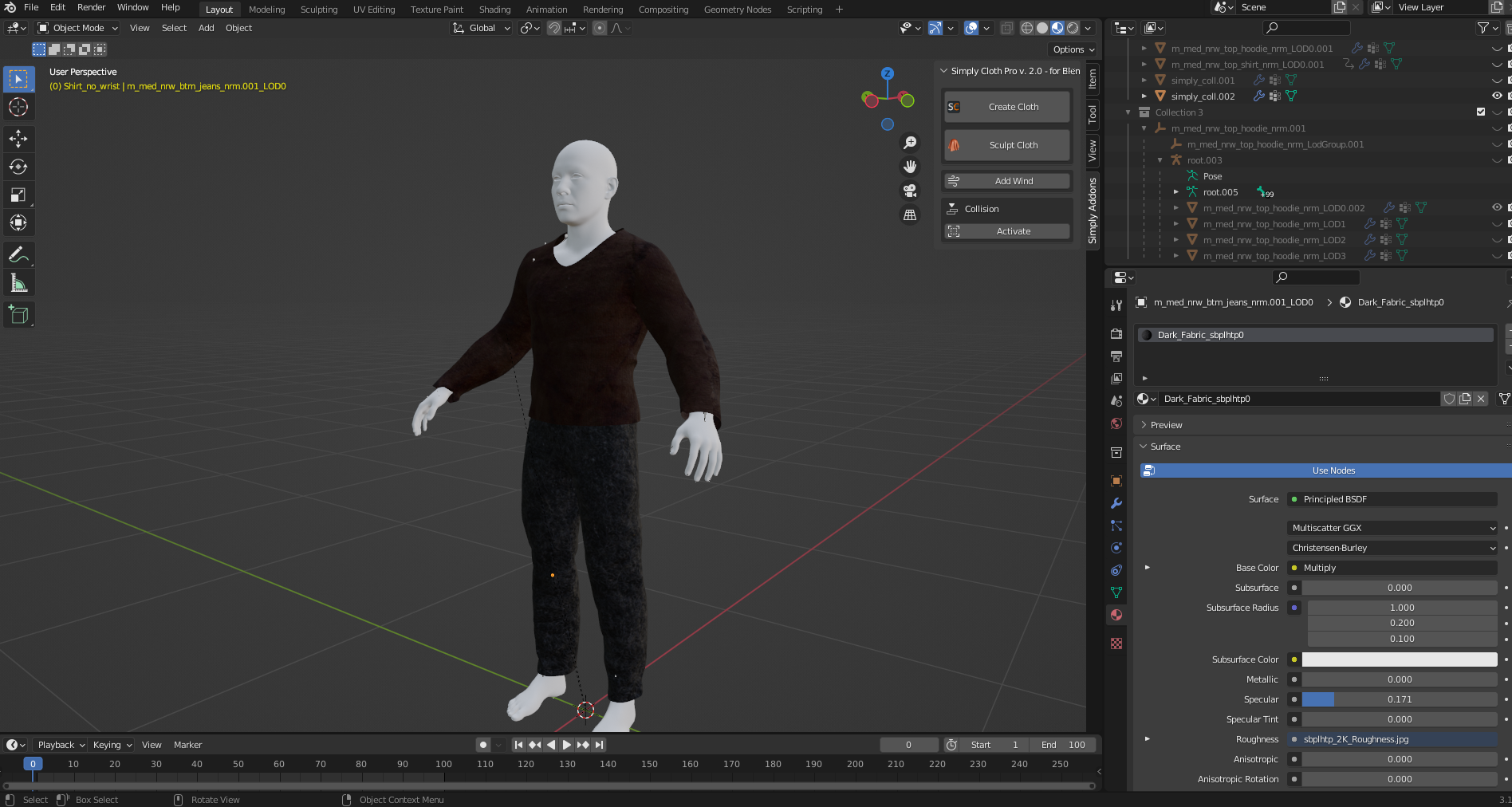Open the Multiscatter GGX distribution dropdown
1512x807 pixels.
click(1392, 528)
